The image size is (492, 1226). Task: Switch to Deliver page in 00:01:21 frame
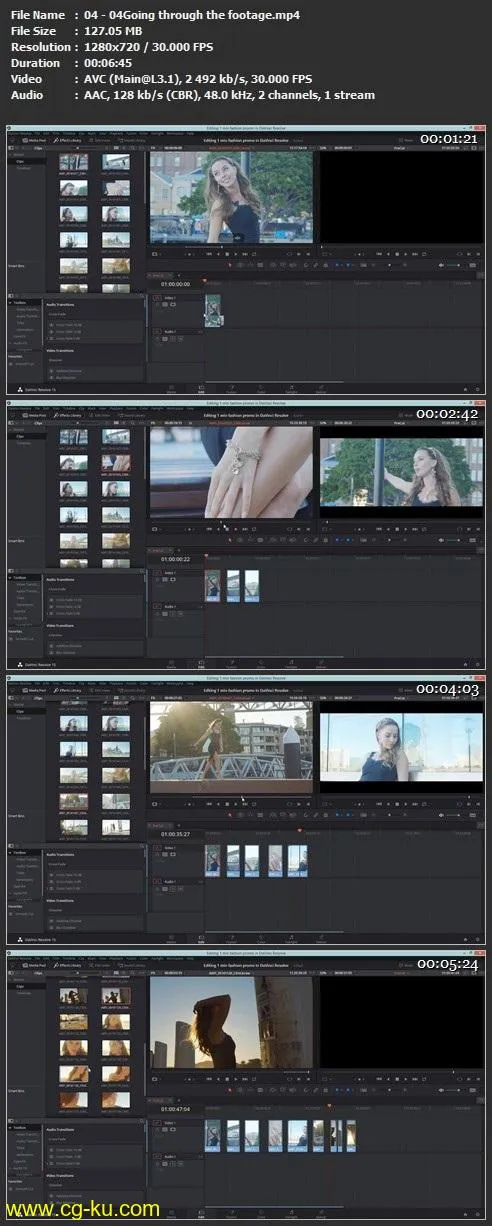[x=321, y=387]
